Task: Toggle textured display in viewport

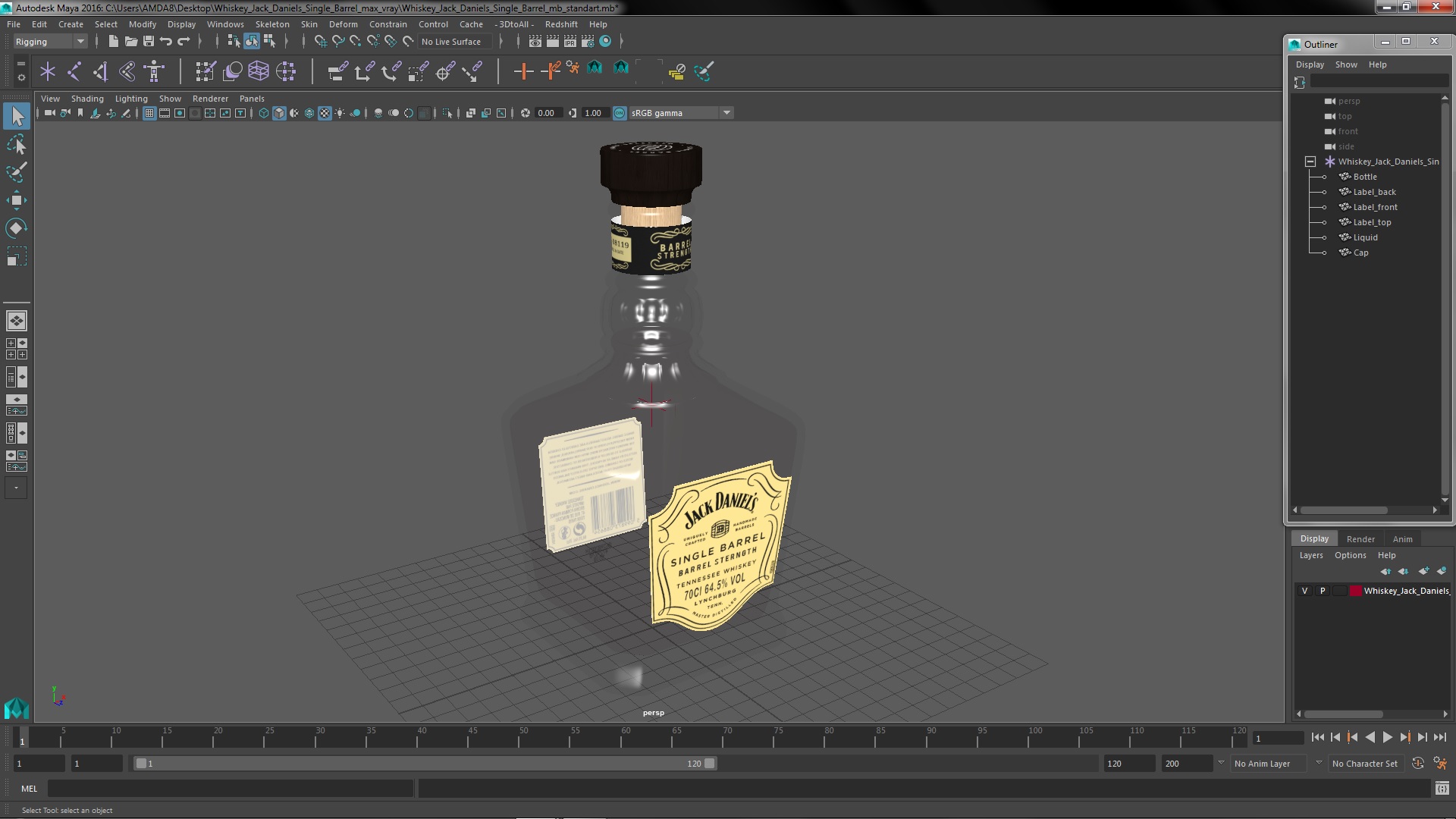Action: tap(325, 113)
